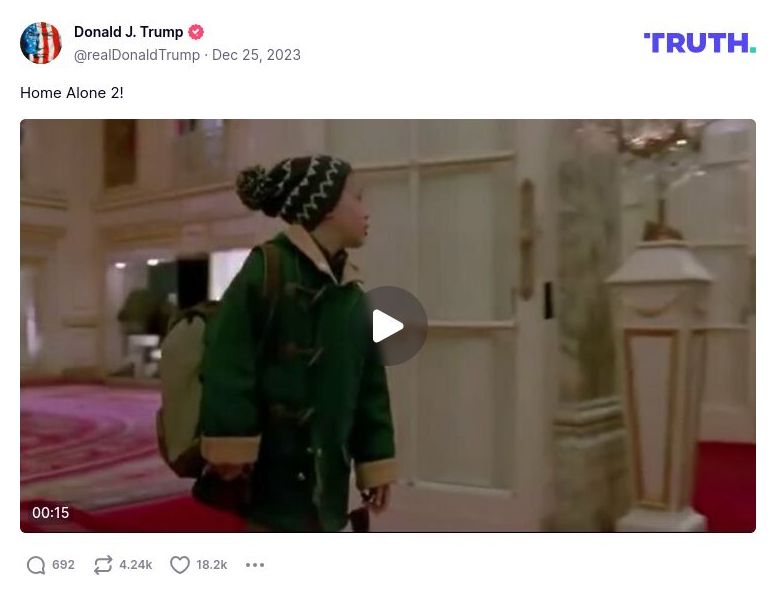Like the post with heart icon
Viewport: 777px width, 595px height.
(180, 565)
